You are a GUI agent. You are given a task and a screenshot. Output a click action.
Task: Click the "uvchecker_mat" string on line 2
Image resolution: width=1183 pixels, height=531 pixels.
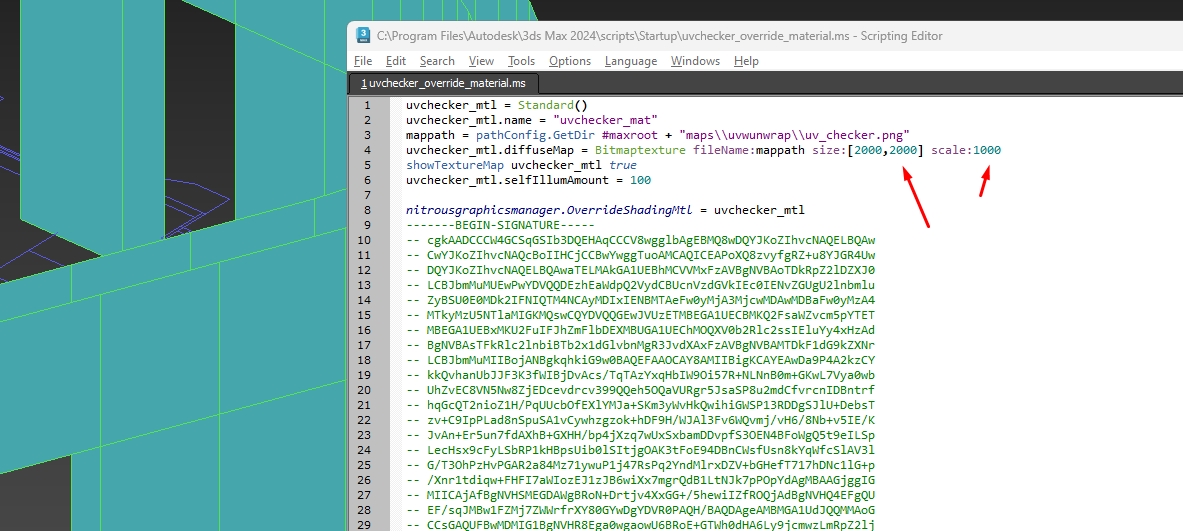click(x=606, y=120)
